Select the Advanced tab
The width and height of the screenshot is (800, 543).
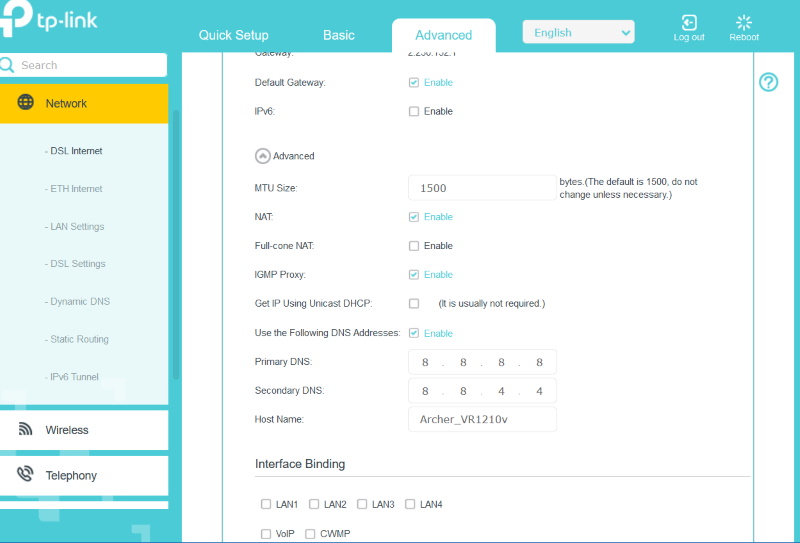443,35
